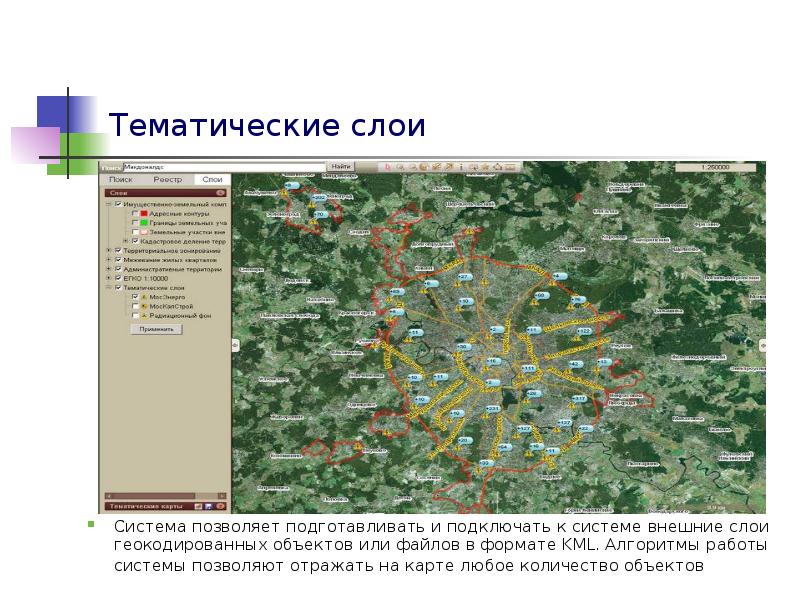
Task: Click the МосЭнерго layer warning icon
Action: tap(145, 297)
